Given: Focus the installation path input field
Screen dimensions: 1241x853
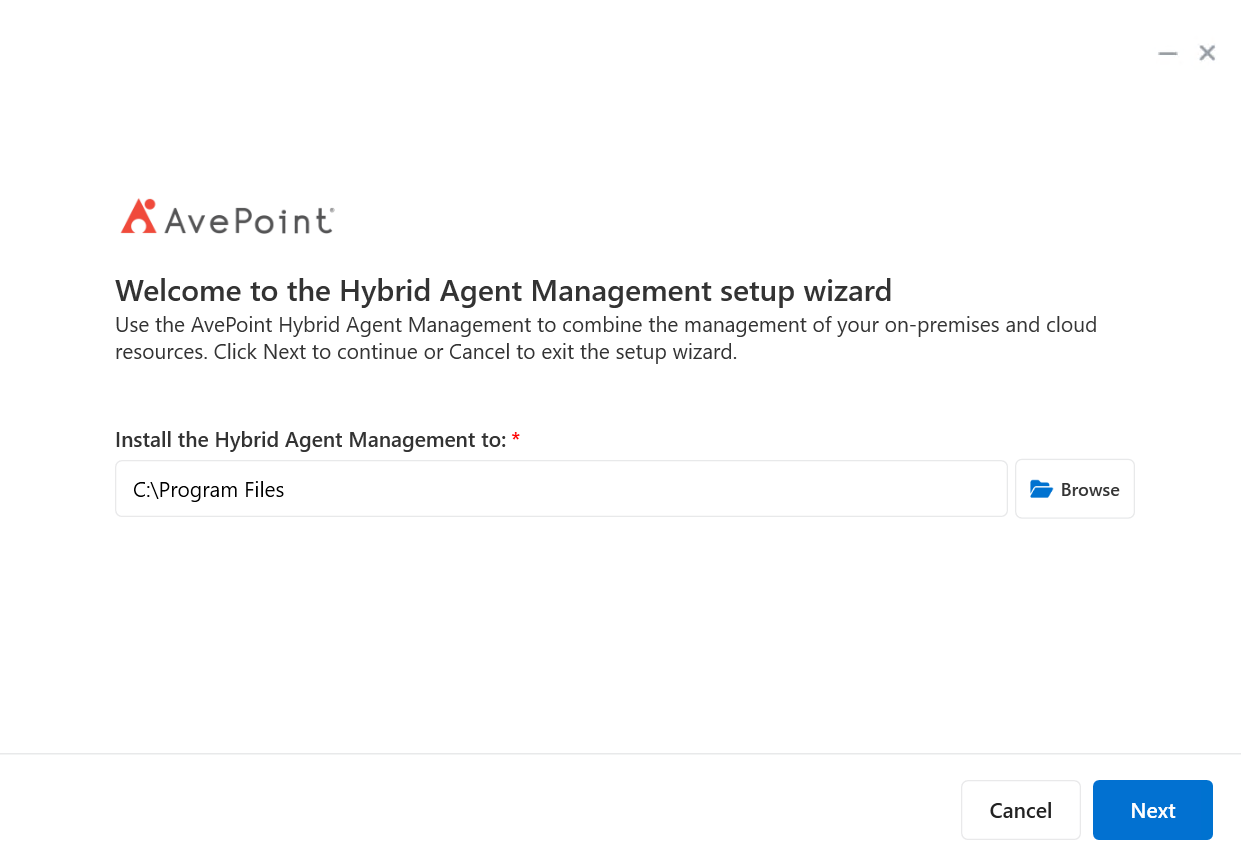Looking at the screenshot, I should point(560,489).
